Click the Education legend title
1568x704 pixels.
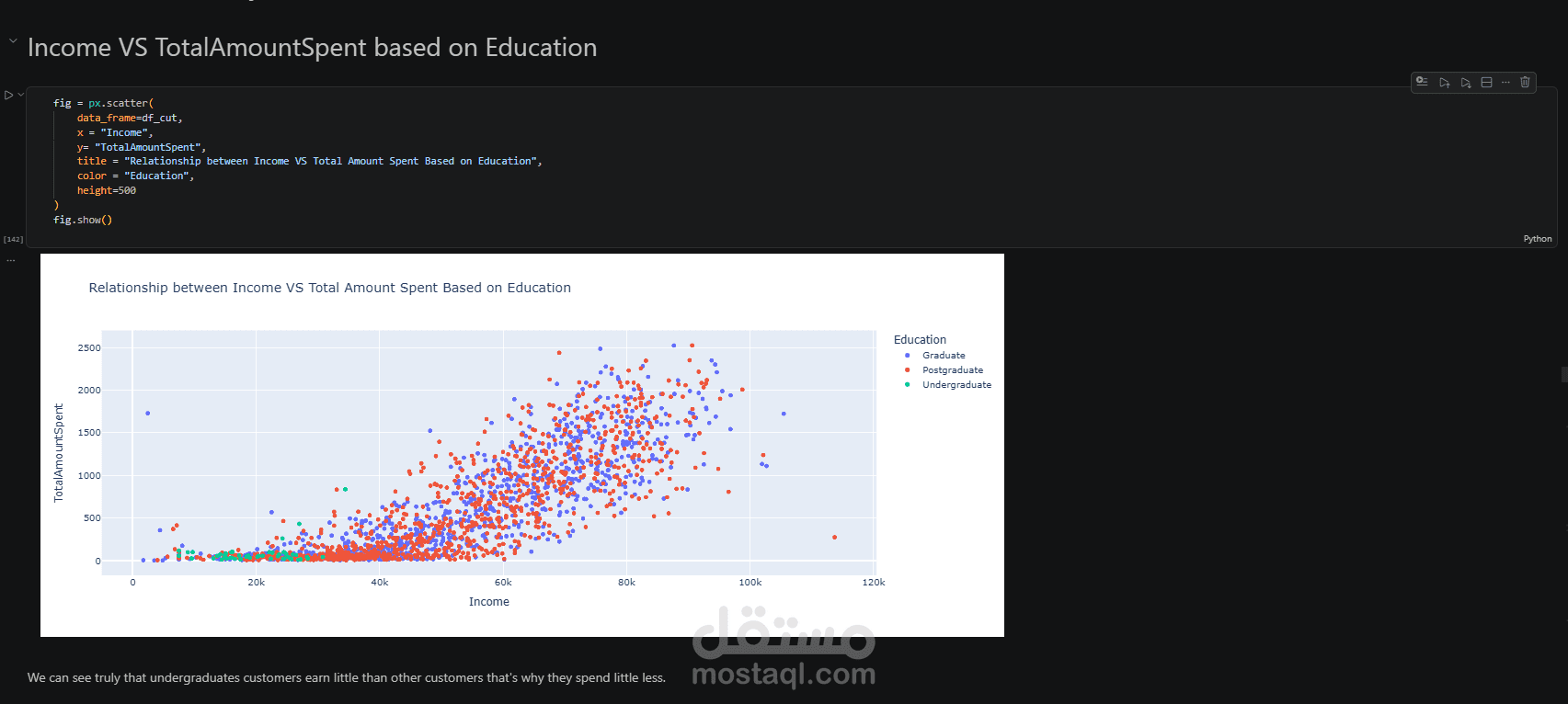tap(920, 340)
